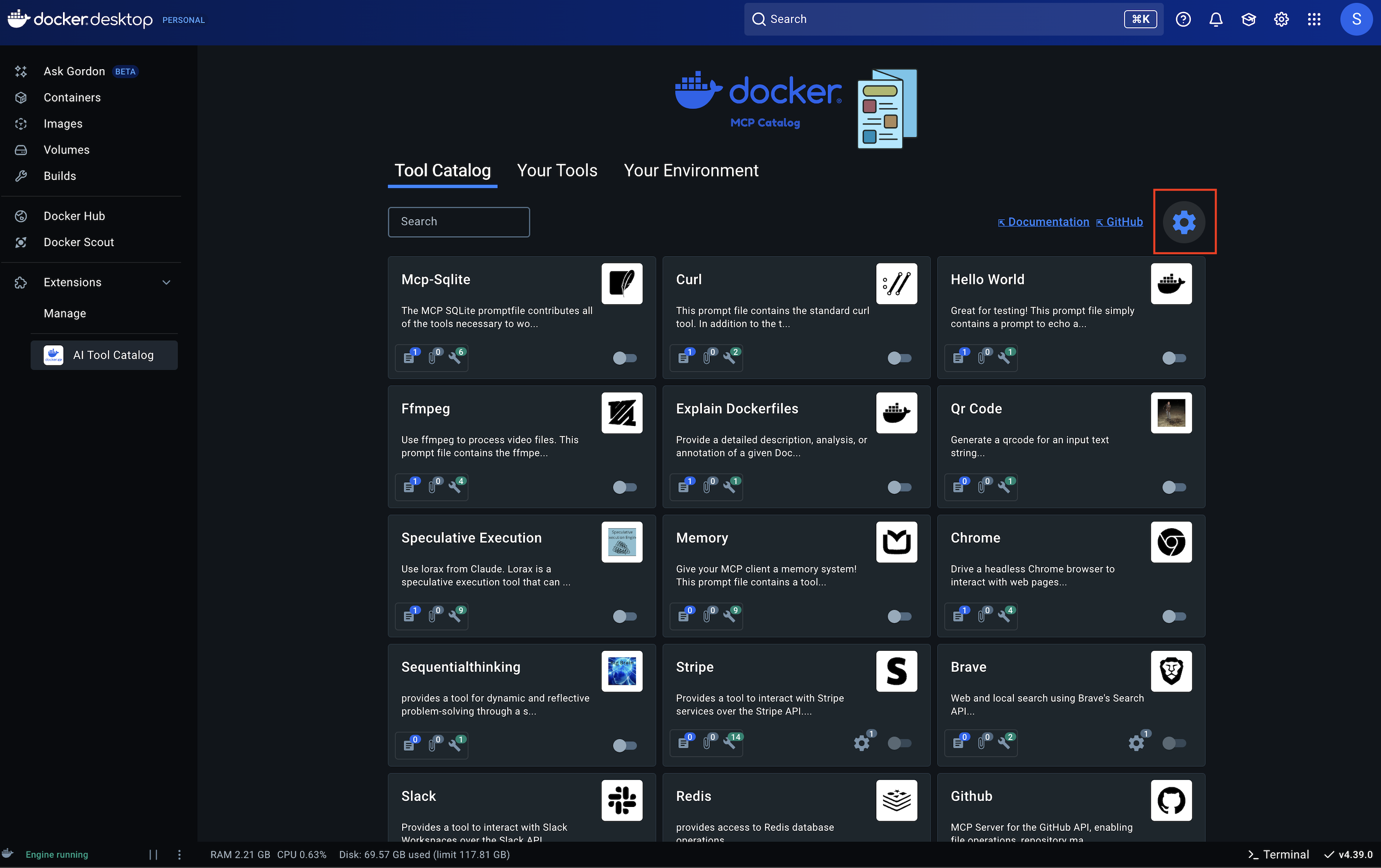Image resolution: width=1381 pixels, height=868 pixels.
Task: Open Ask Gordon beta assistant
Action: [x=74, y=71]
